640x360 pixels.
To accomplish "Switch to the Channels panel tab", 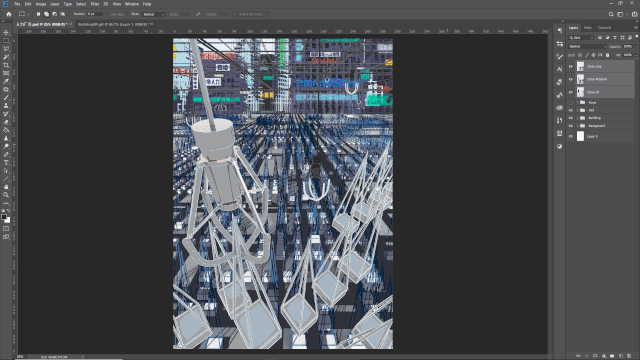I will click(x=604, y=28).
